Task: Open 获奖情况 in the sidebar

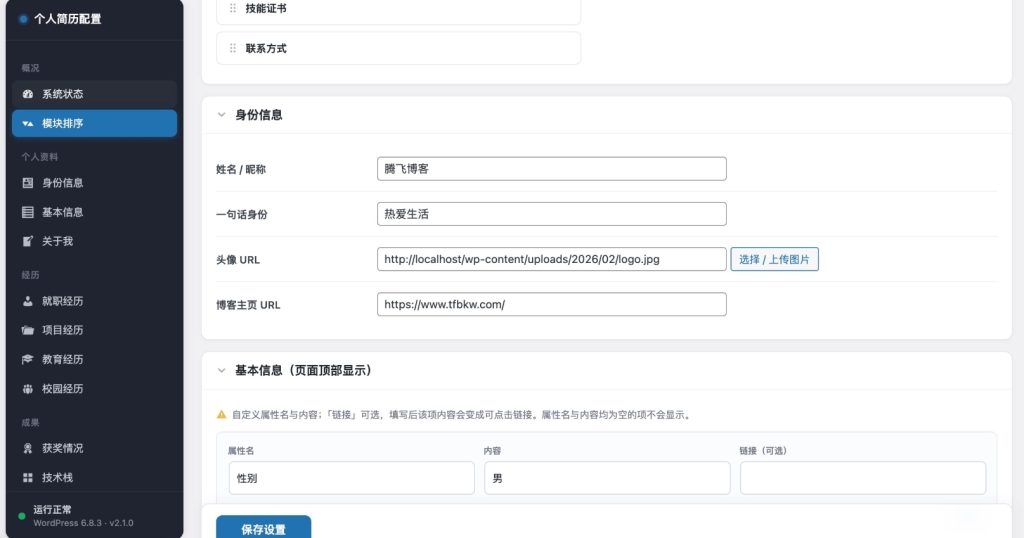Action: (x=94, y=449)
